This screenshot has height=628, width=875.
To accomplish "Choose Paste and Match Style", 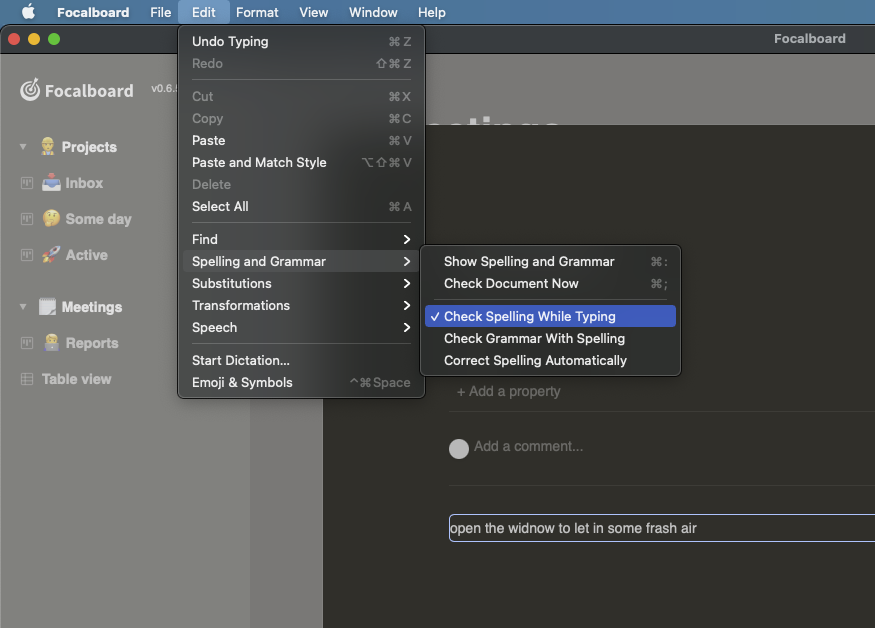I will pos(301,162).
